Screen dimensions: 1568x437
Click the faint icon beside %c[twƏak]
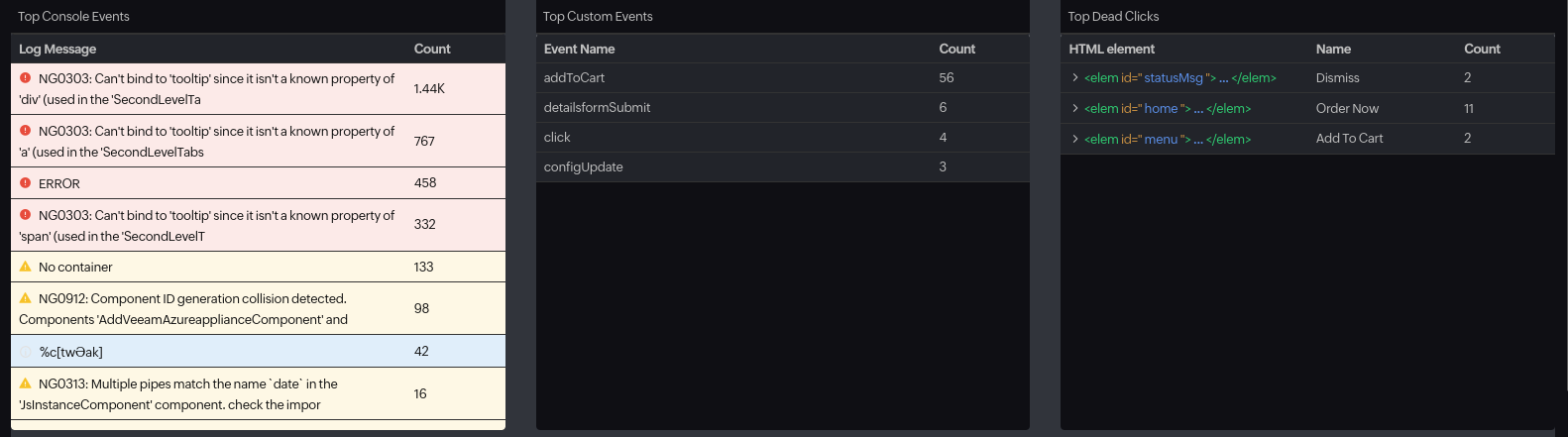[x=26, y=352]
